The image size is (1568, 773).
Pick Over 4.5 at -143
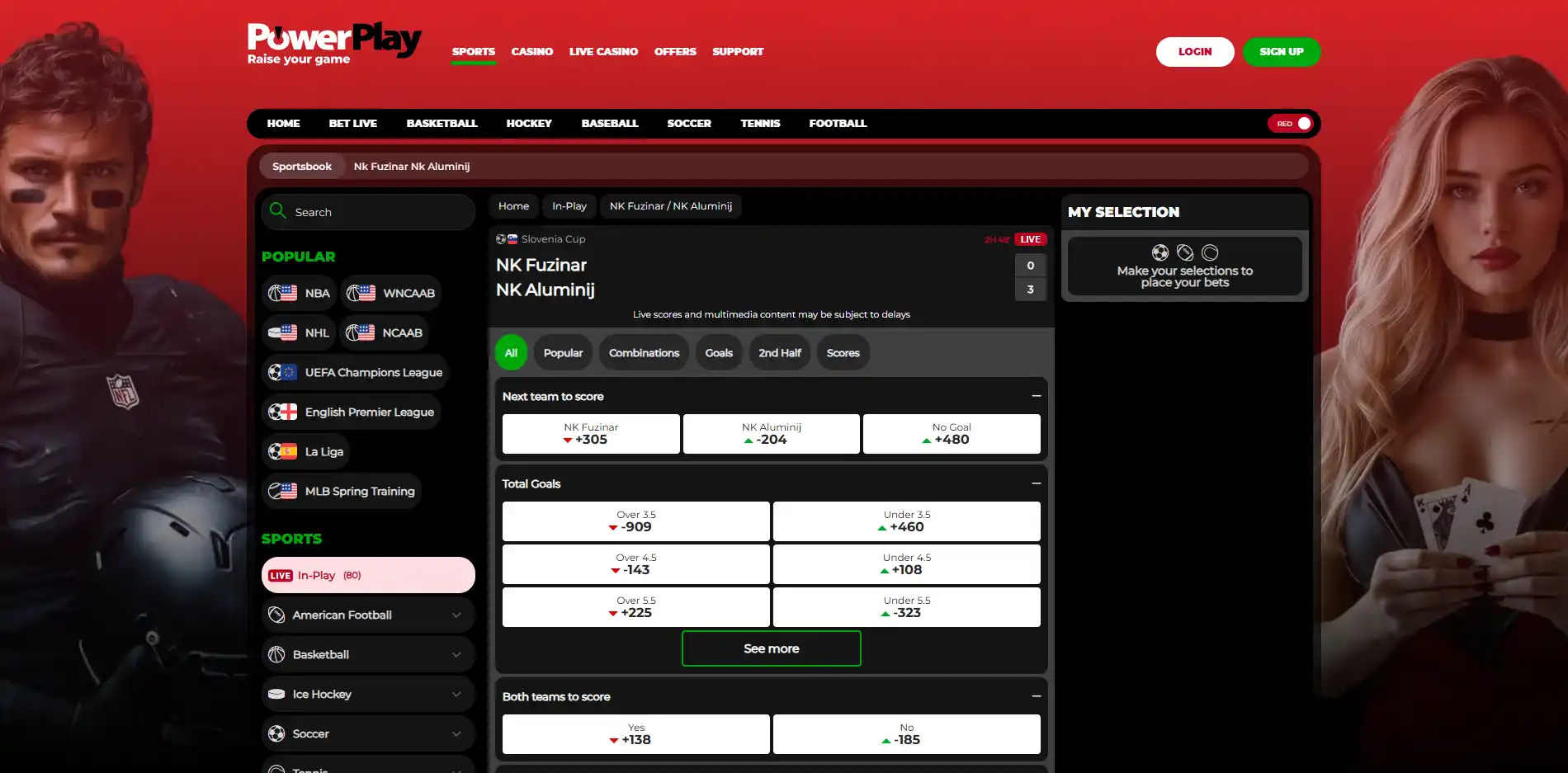tap(636, 564)
